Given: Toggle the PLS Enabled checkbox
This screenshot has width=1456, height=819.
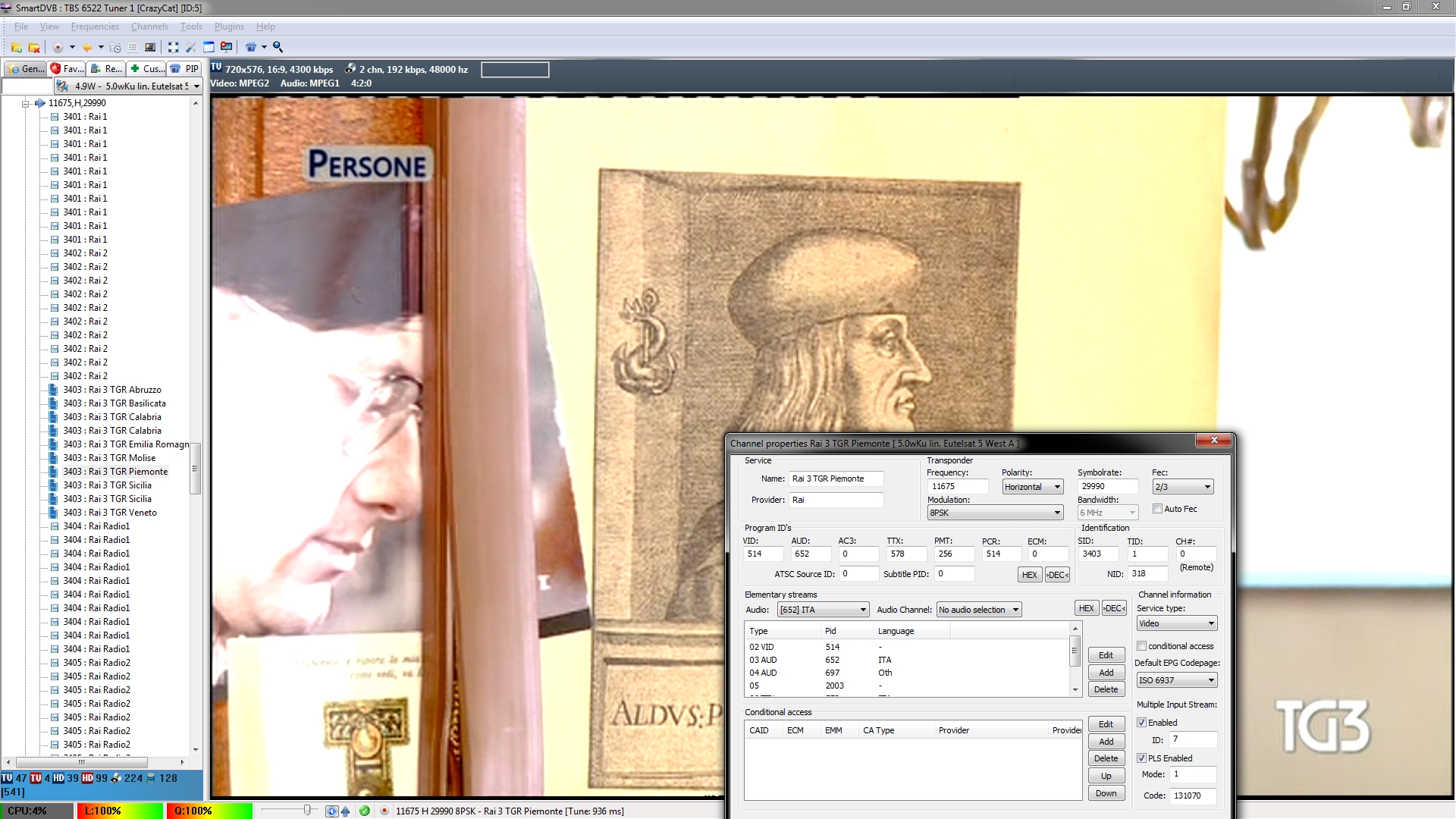Looking at the screenshot, I should point(1141,758).
